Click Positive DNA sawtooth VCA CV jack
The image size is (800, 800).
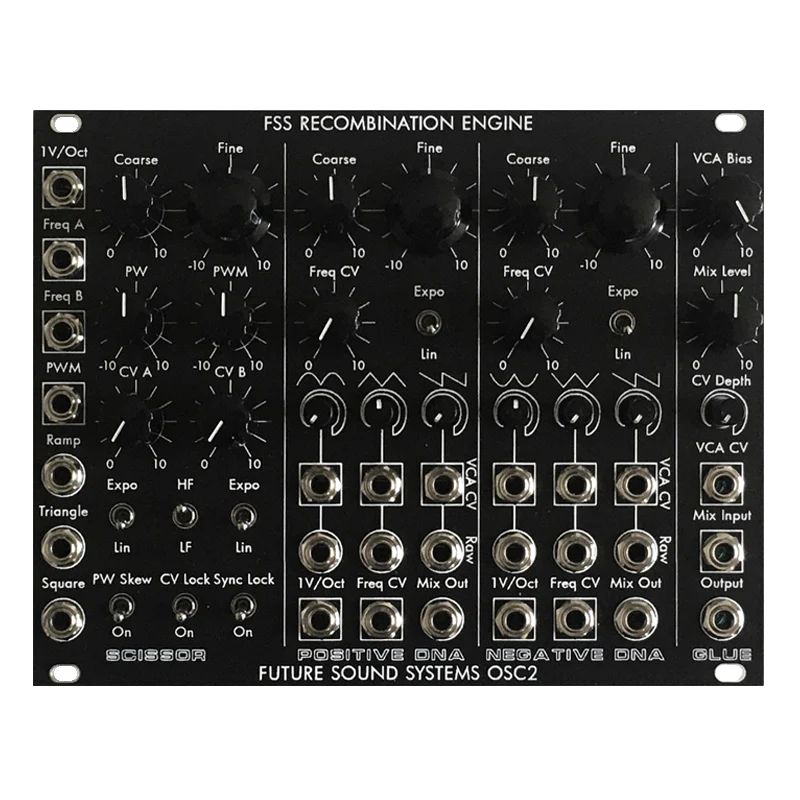tap(442, 484)
